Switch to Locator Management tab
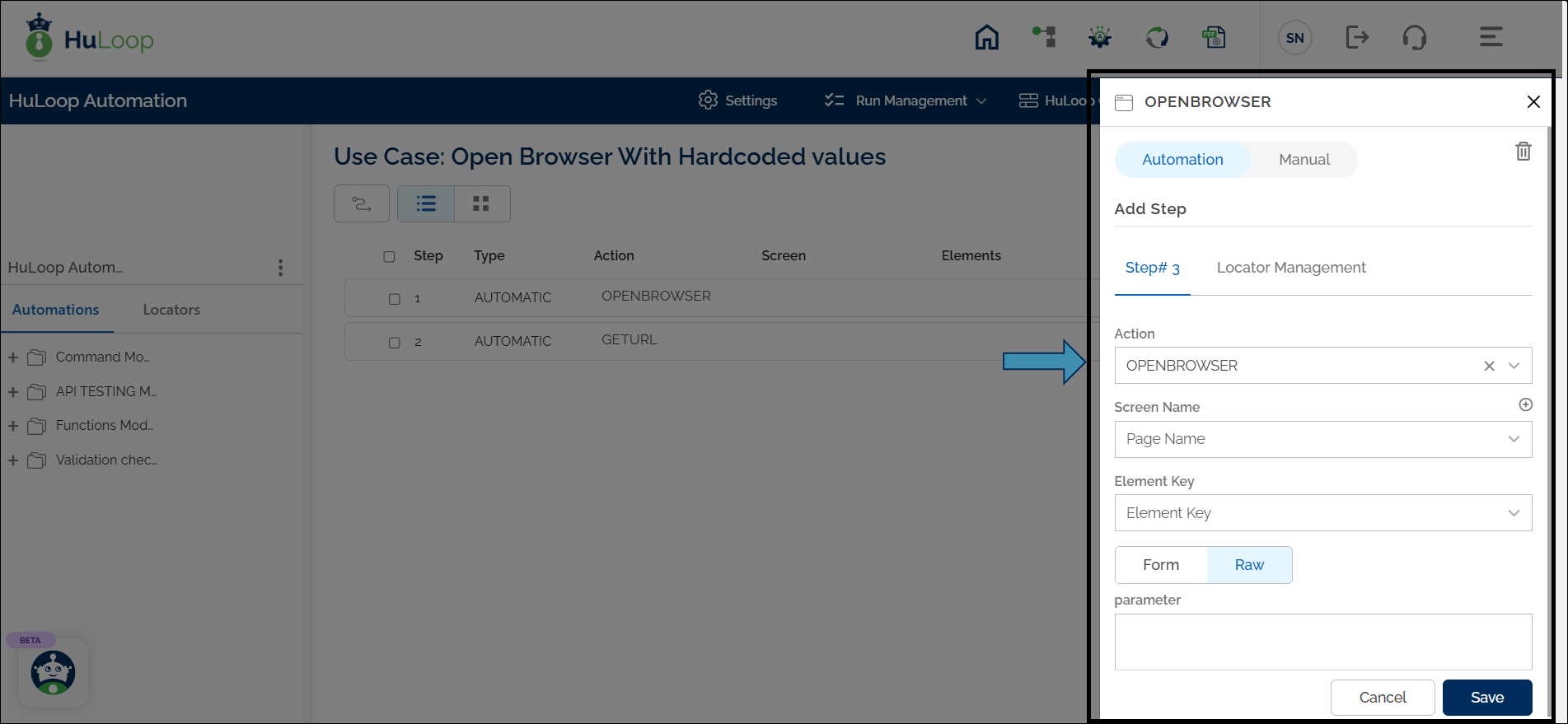 coord(1290,268)
